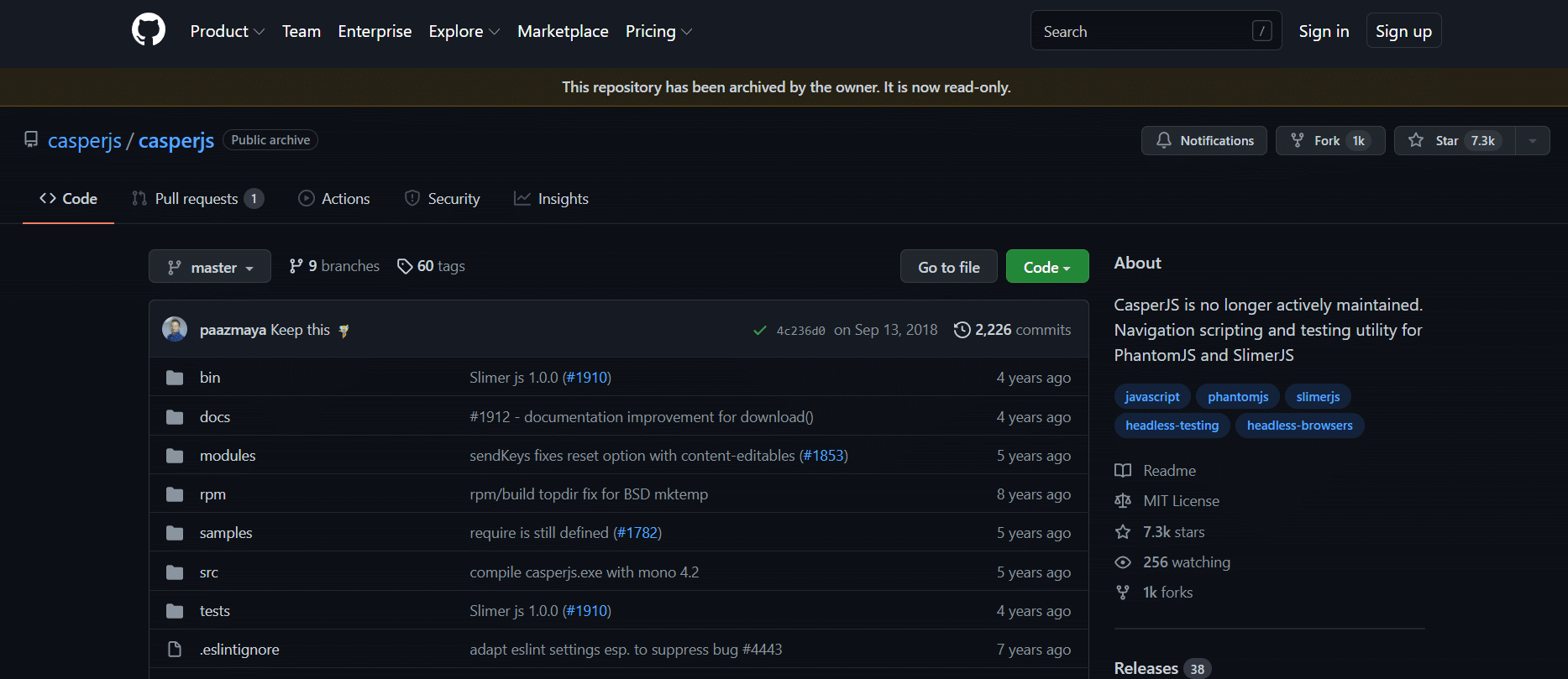1568x679 pixels.
Task: Open the master branch selector
Action: (210, 266)
